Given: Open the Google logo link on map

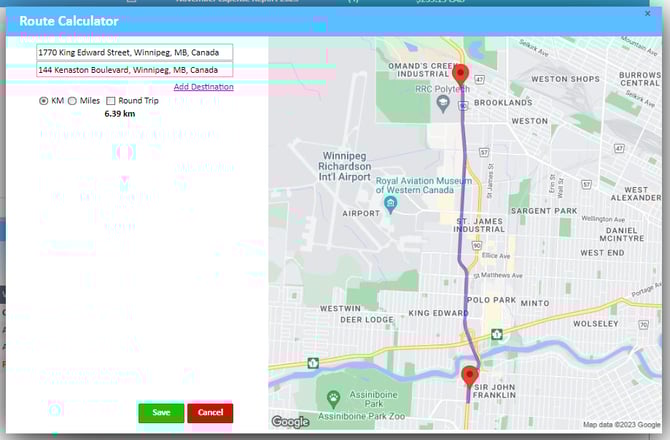Looking at the screenshot, I should click(291, 422).
